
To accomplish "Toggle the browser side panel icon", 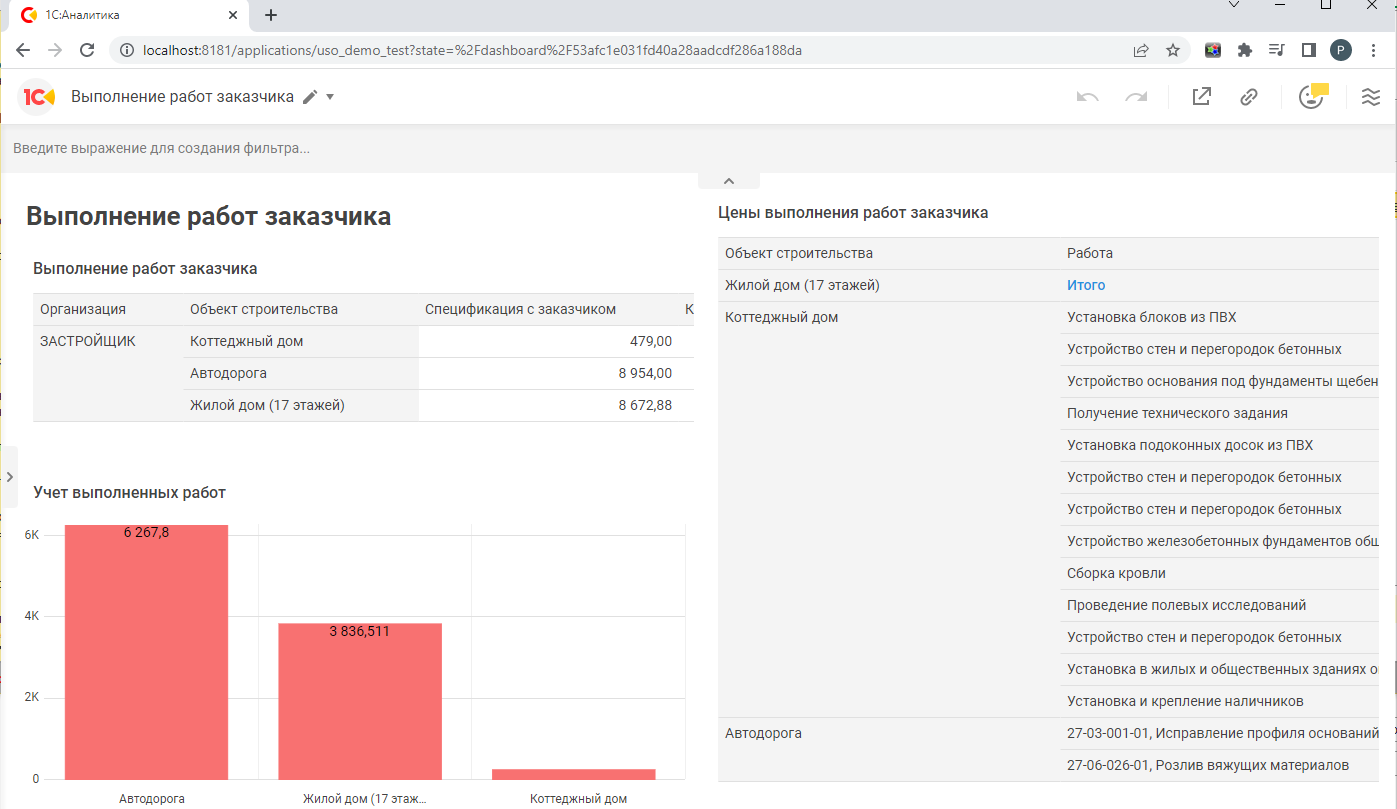I will tap(1308, 50).
